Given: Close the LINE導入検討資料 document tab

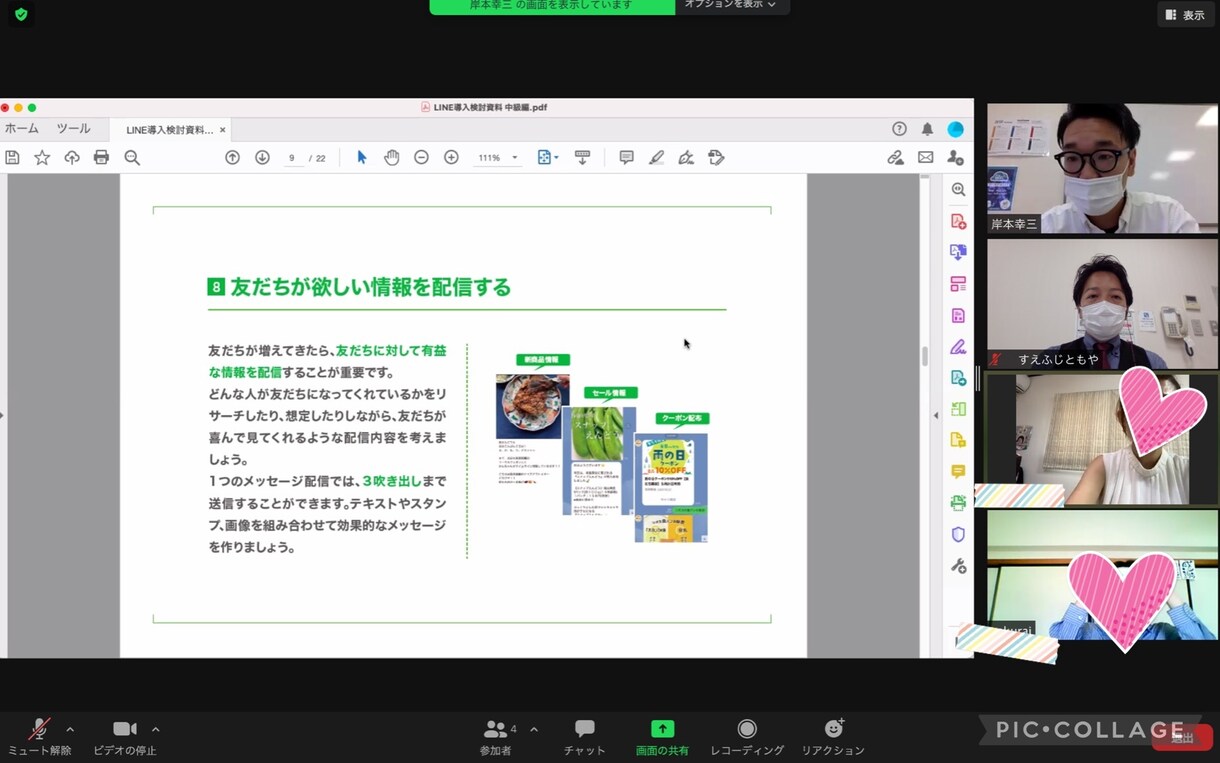Looking at the screenshot, I should [x=222, y=130].
